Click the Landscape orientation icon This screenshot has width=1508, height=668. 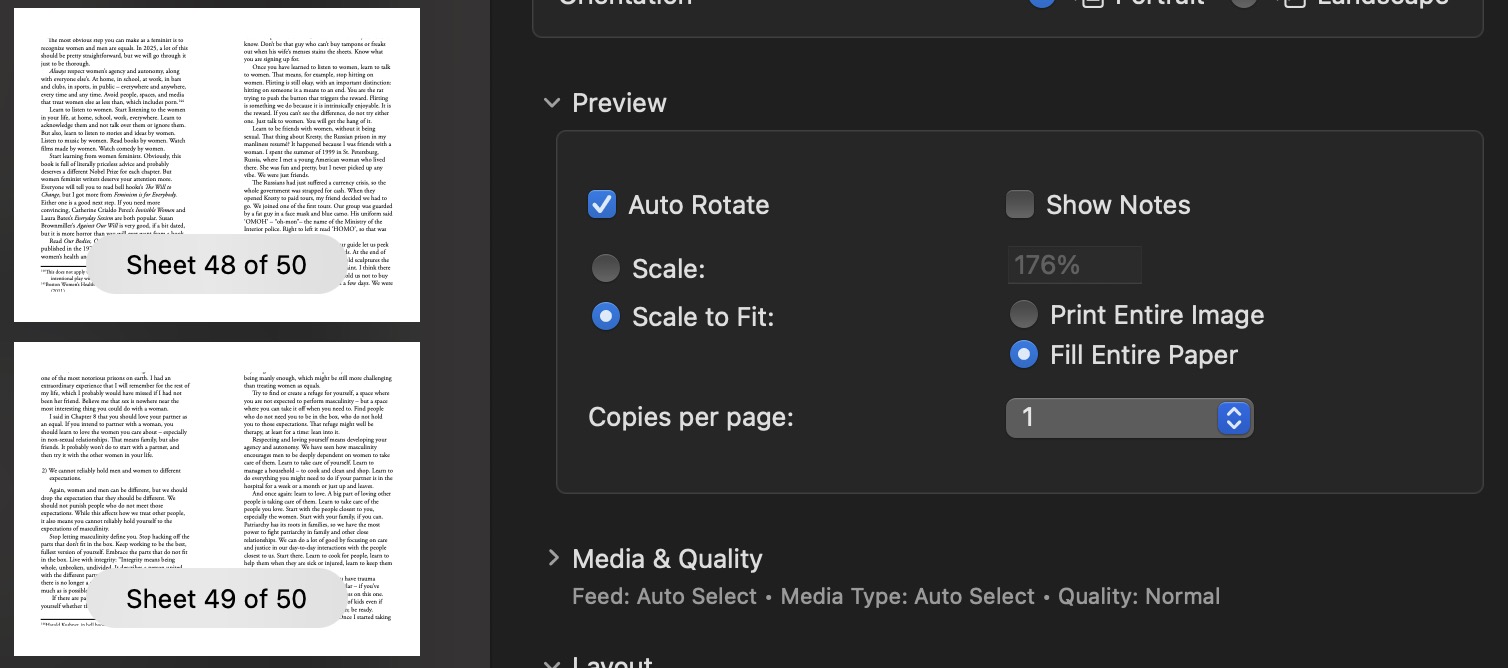pos(1295,4)
